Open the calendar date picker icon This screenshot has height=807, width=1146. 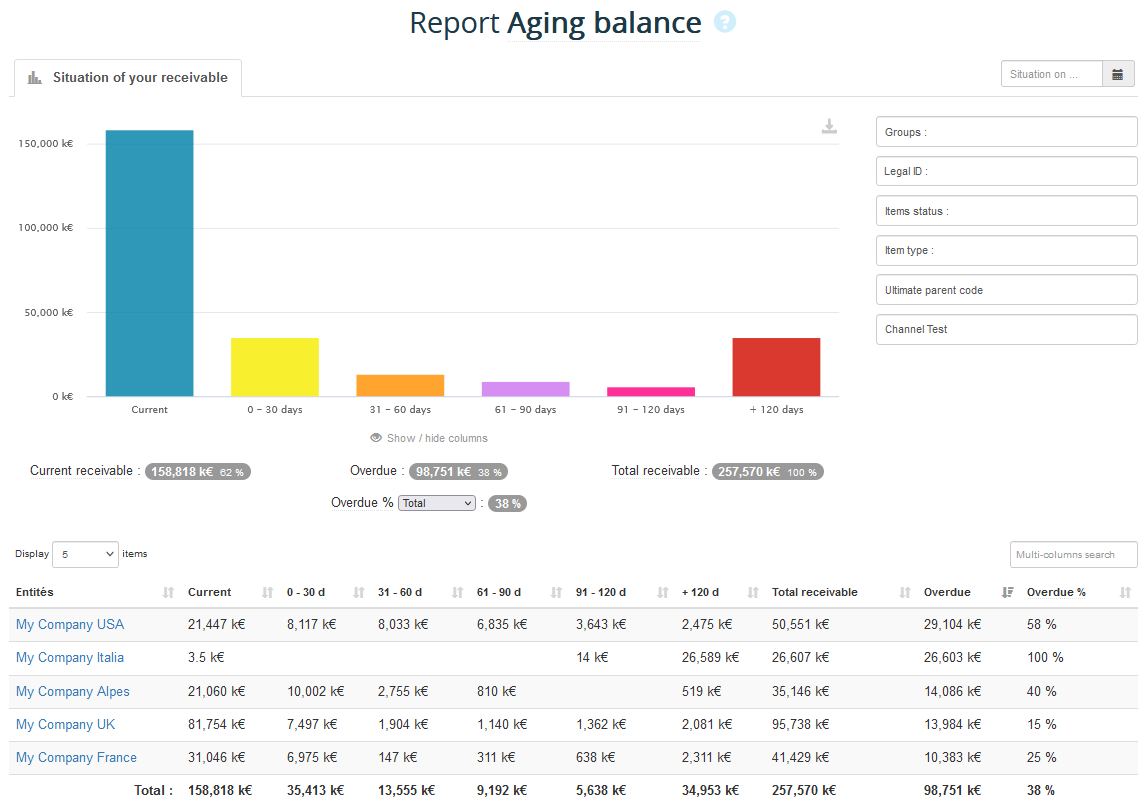click(x=1118, y=74)
